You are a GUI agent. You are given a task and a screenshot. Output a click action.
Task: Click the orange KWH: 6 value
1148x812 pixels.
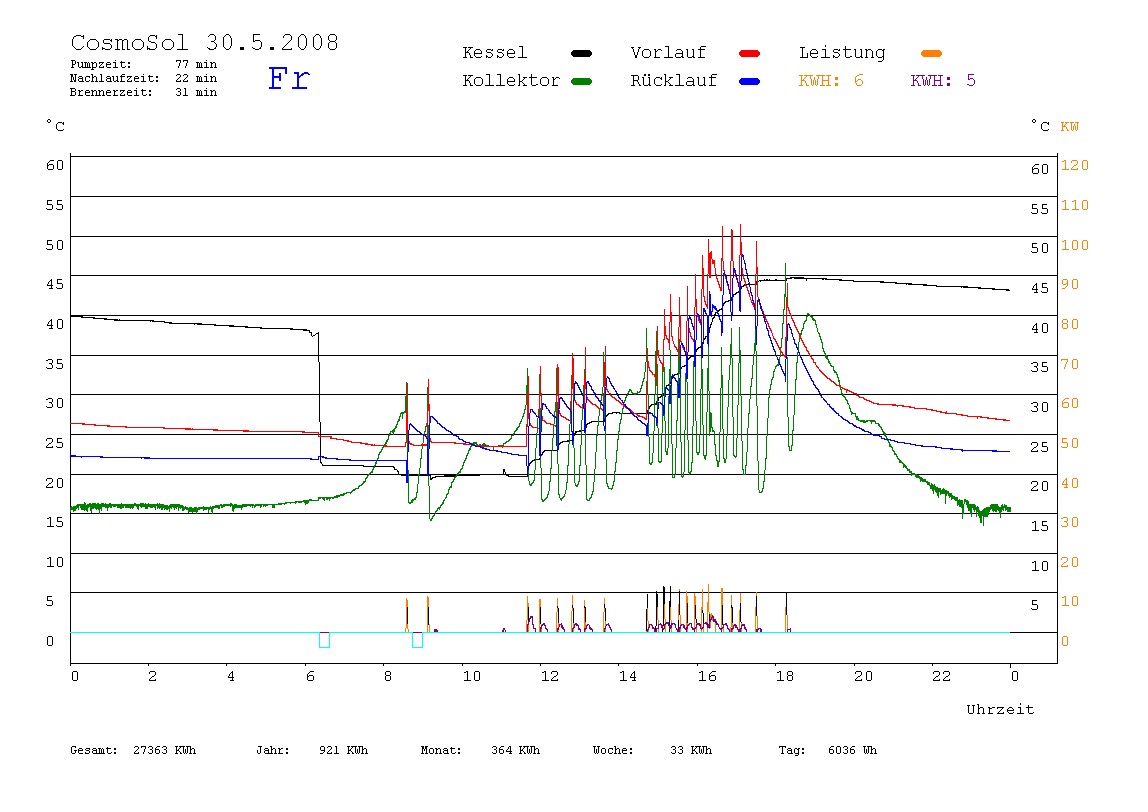(831, 81)
